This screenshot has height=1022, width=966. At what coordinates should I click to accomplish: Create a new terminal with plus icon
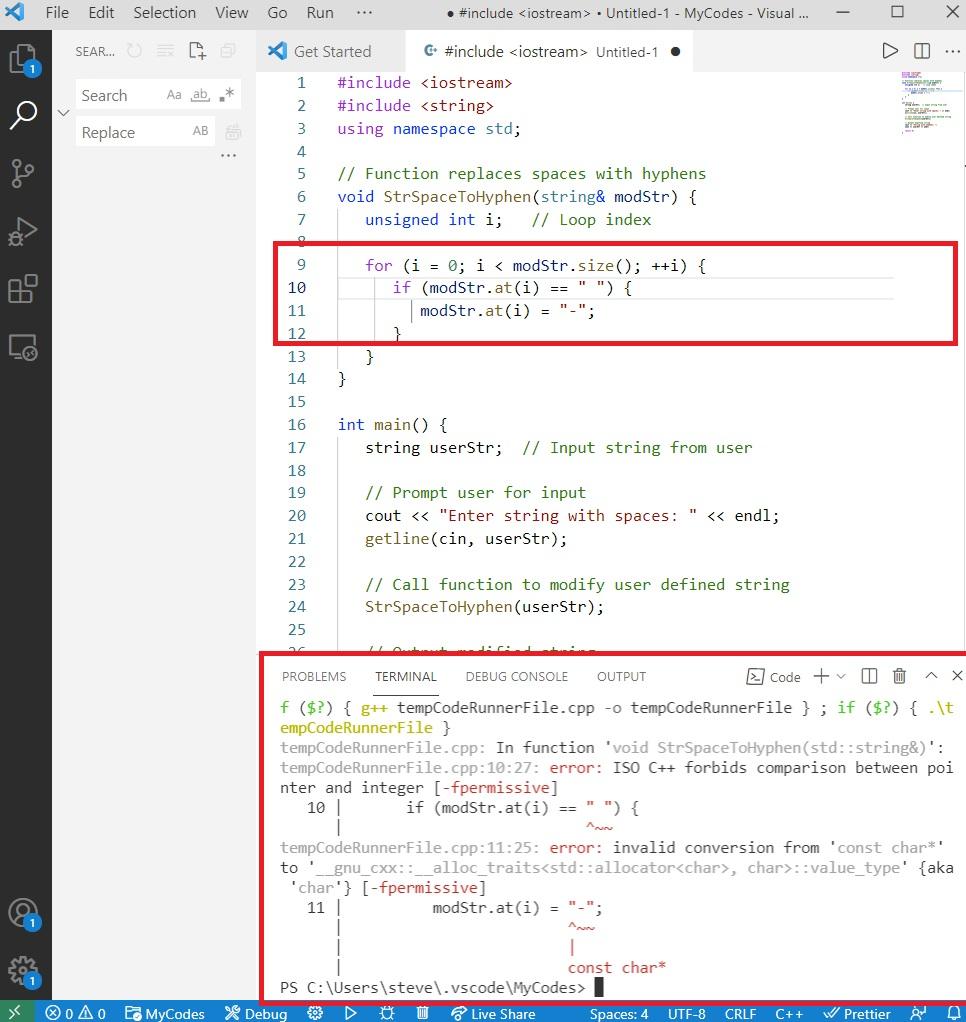821,676
